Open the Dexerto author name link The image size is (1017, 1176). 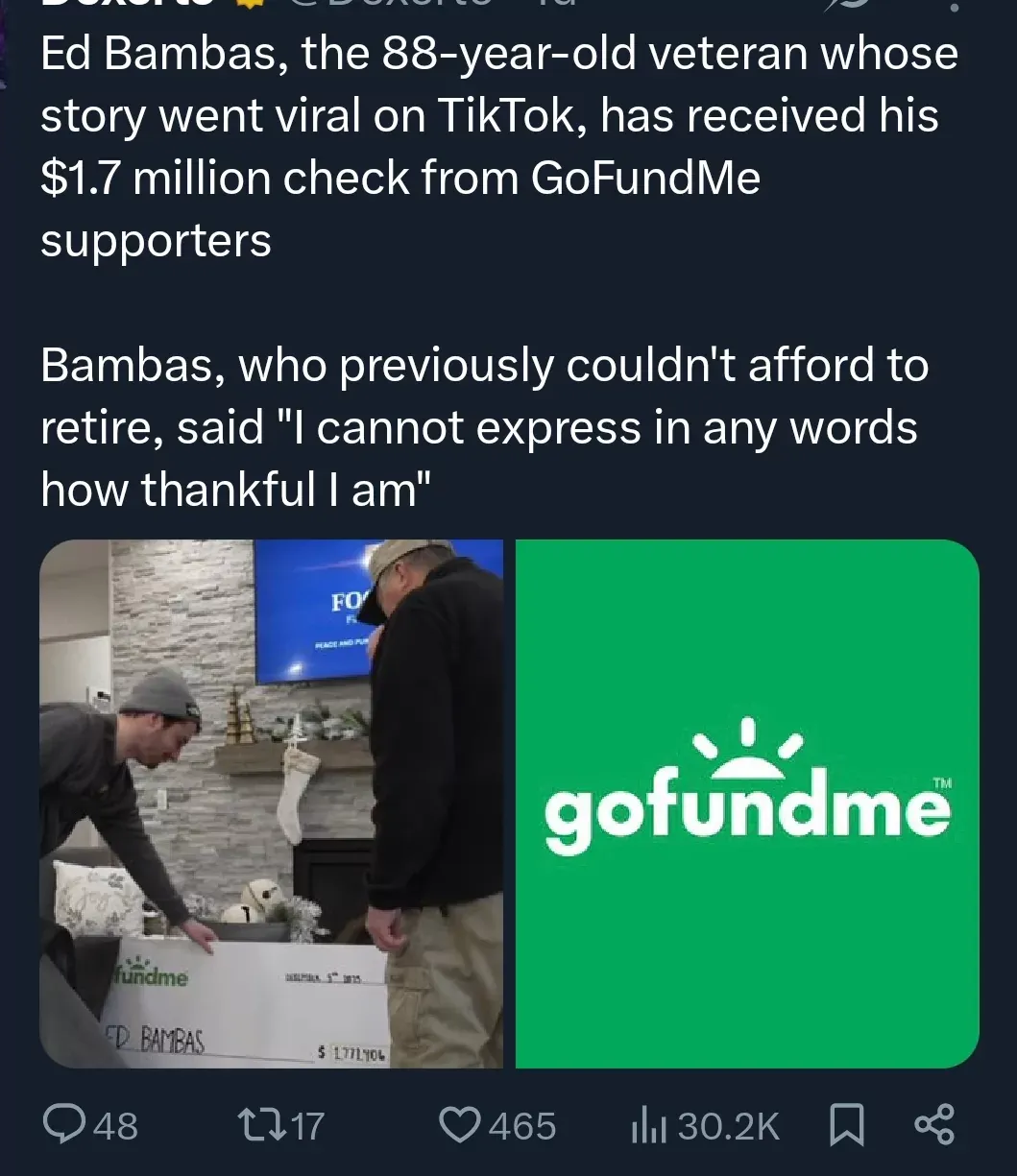[125, 5]
